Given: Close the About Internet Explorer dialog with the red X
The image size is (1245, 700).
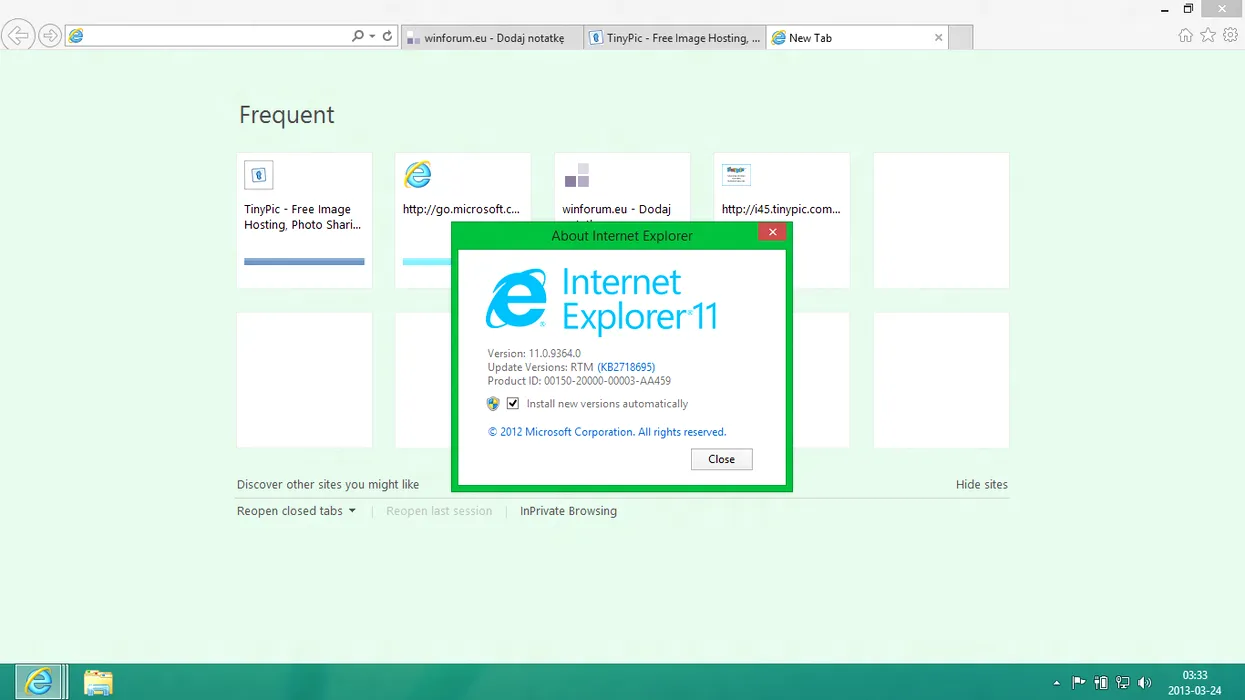Looking at the screenshot, I should (771, 232).
